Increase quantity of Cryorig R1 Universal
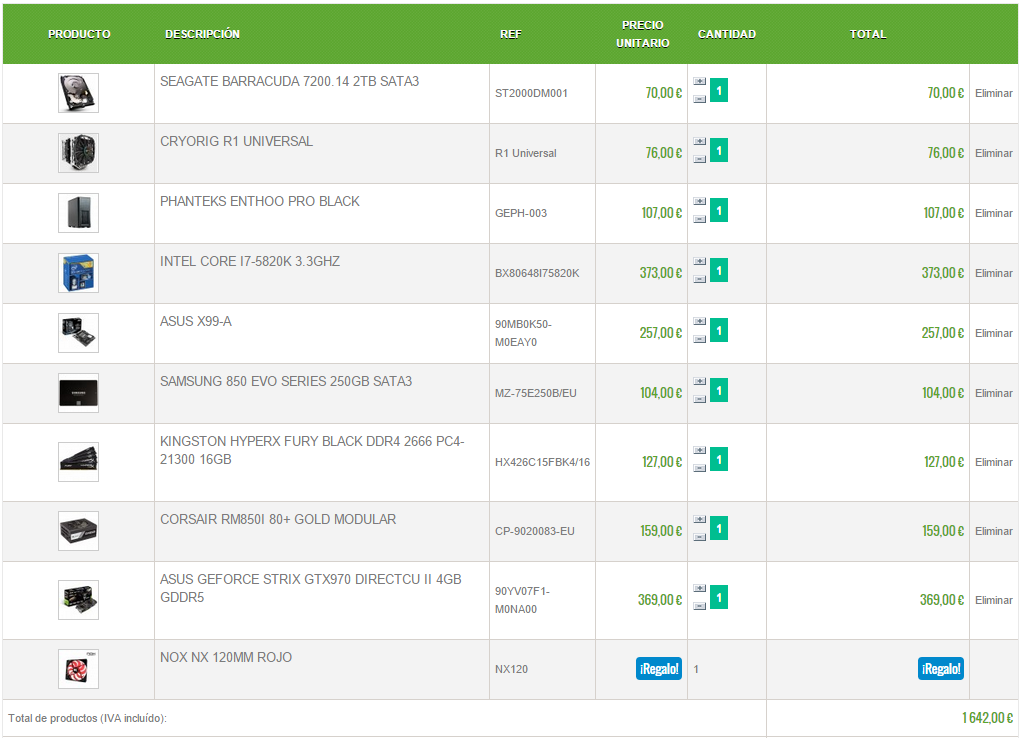The image size is (1026, 738). coord(699,142)
